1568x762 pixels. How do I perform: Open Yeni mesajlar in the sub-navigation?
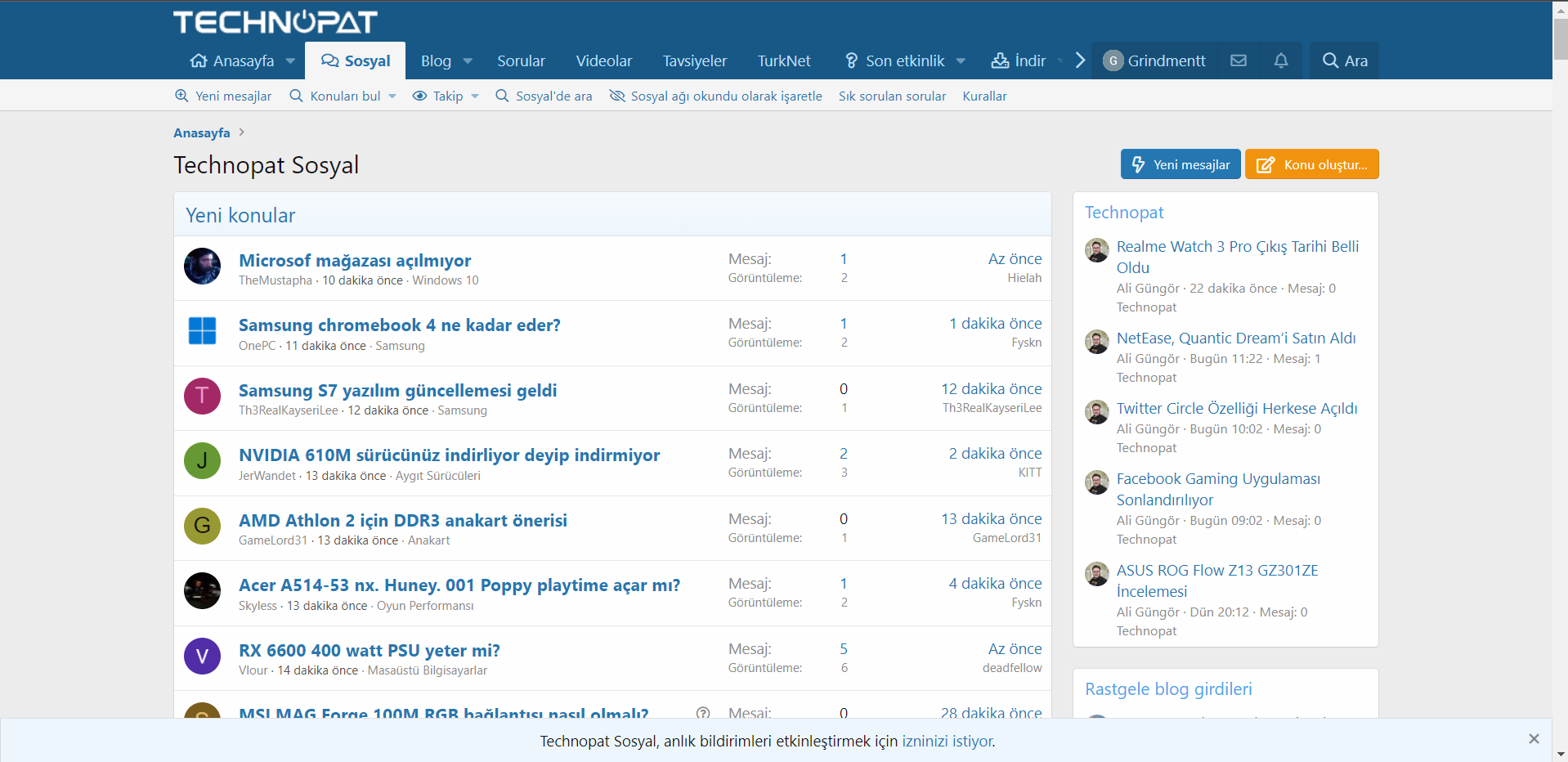click(223, 96)
